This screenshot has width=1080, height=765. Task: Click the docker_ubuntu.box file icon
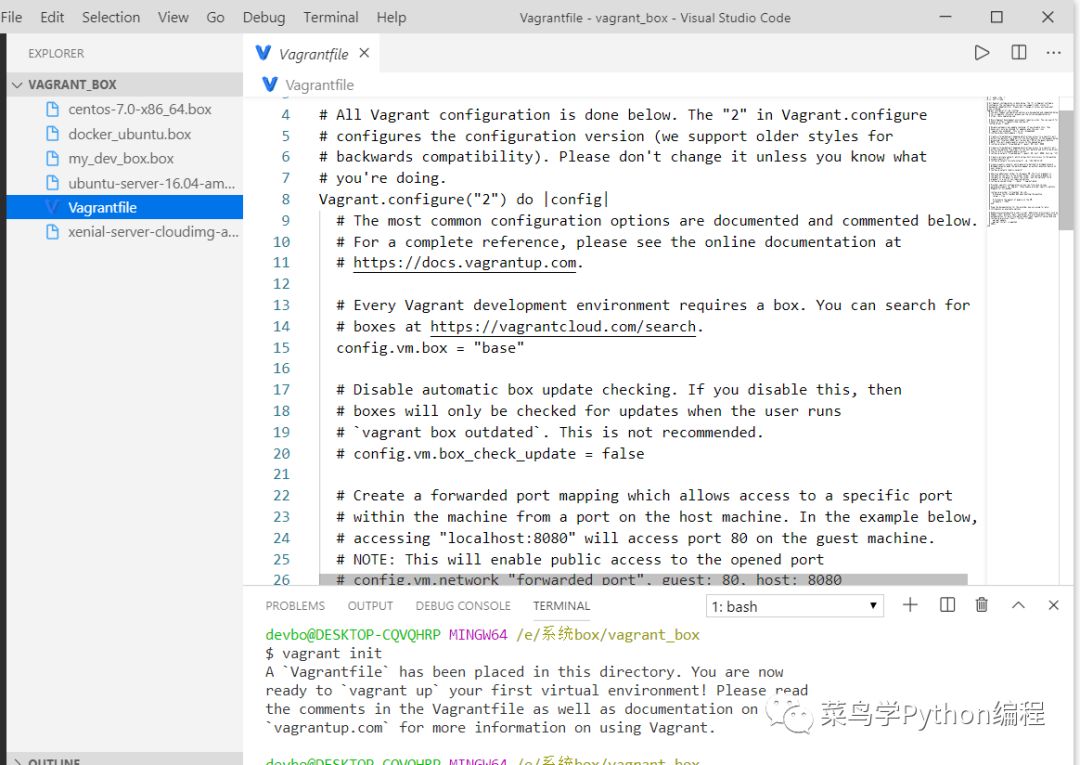pyautogui.click(x=52, y=134)
